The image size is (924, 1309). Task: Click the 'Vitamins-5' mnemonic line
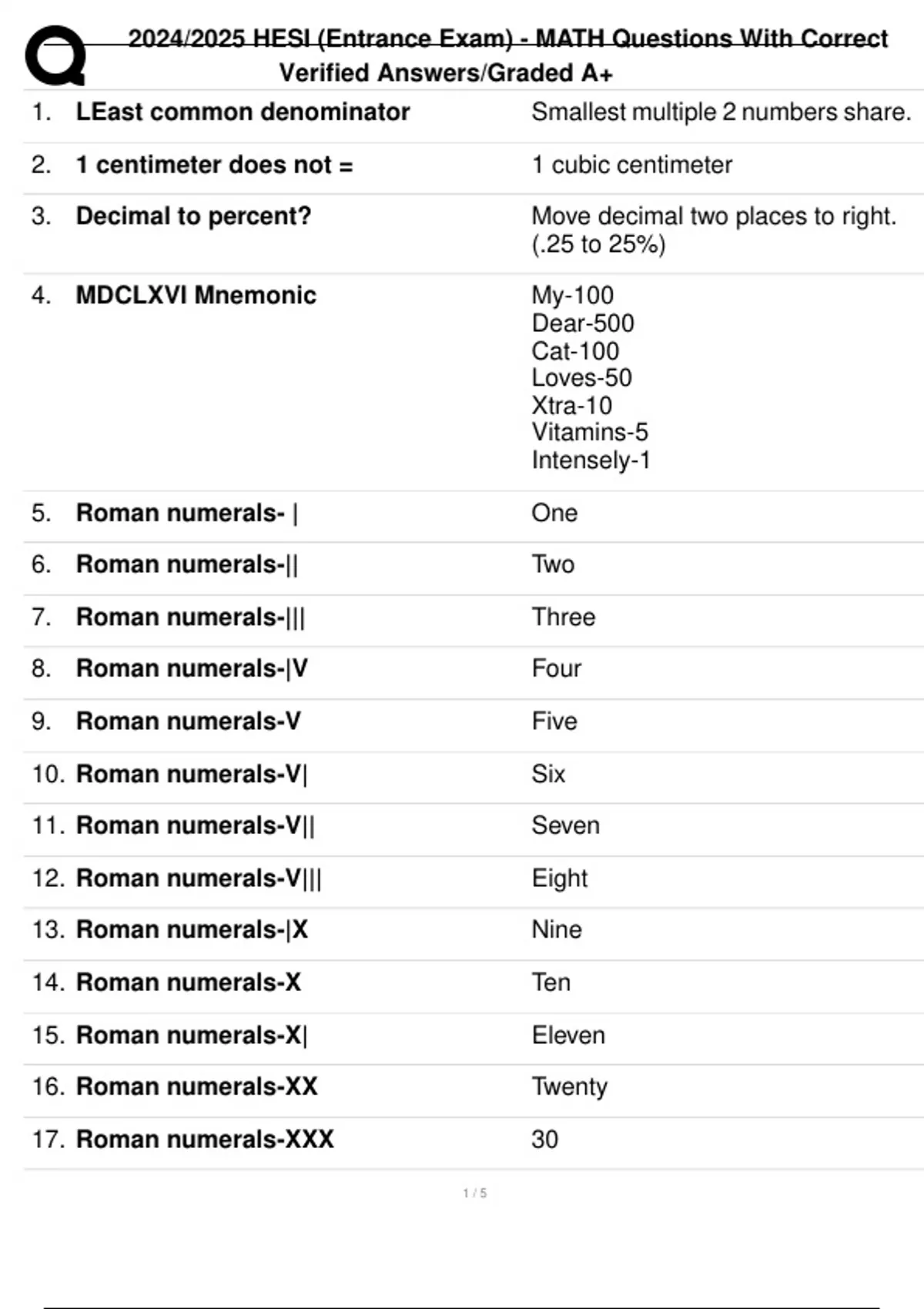point(590,432)
